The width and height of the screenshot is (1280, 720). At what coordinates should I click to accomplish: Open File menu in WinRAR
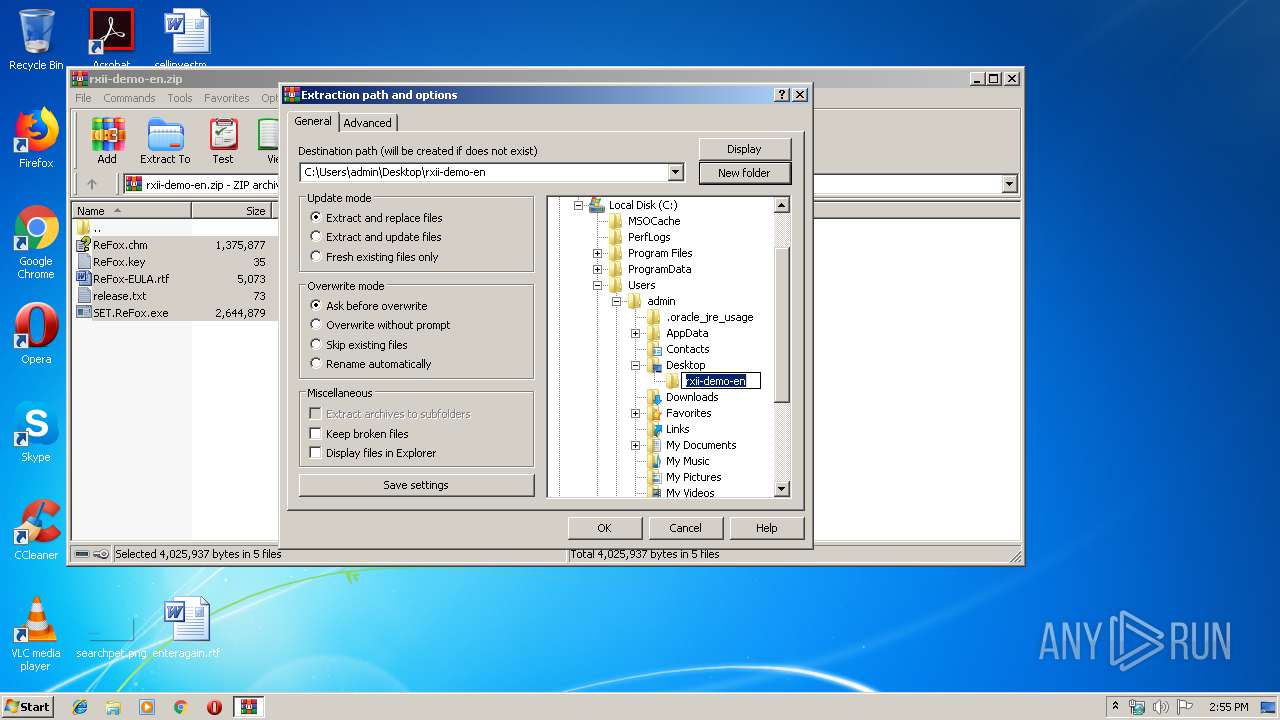(x=83, y=98)
